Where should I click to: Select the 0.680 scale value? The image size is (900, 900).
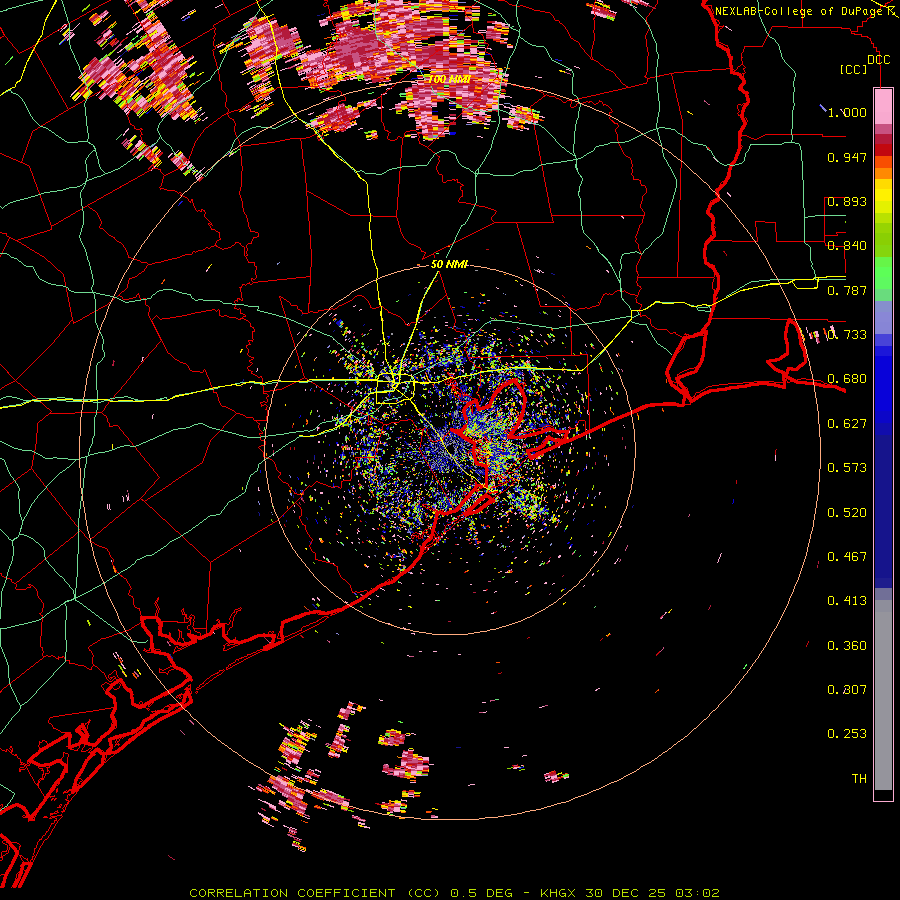pos(847,379)
